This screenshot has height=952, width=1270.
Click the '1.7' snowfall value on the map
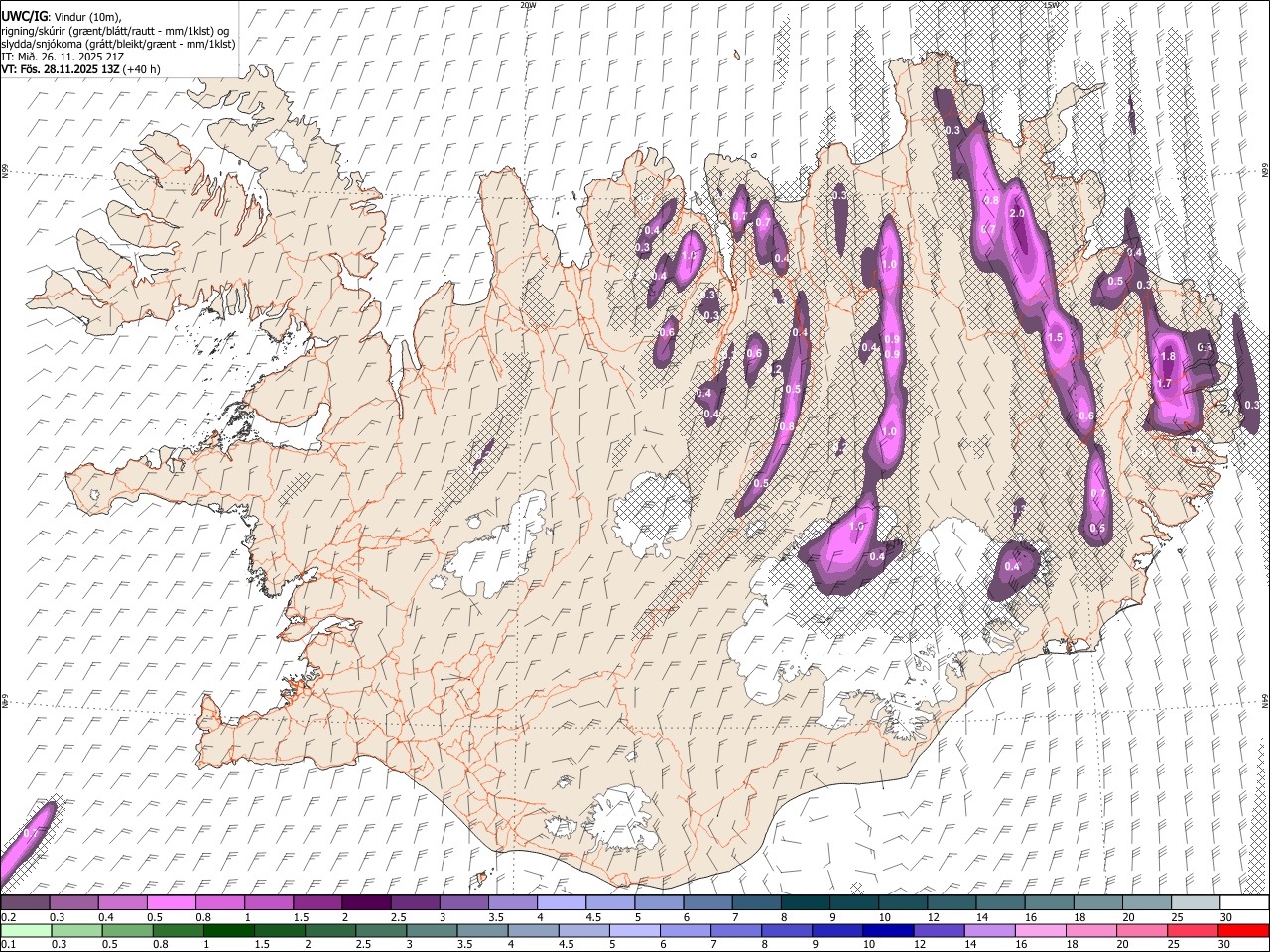click(x=1164, y=383)
